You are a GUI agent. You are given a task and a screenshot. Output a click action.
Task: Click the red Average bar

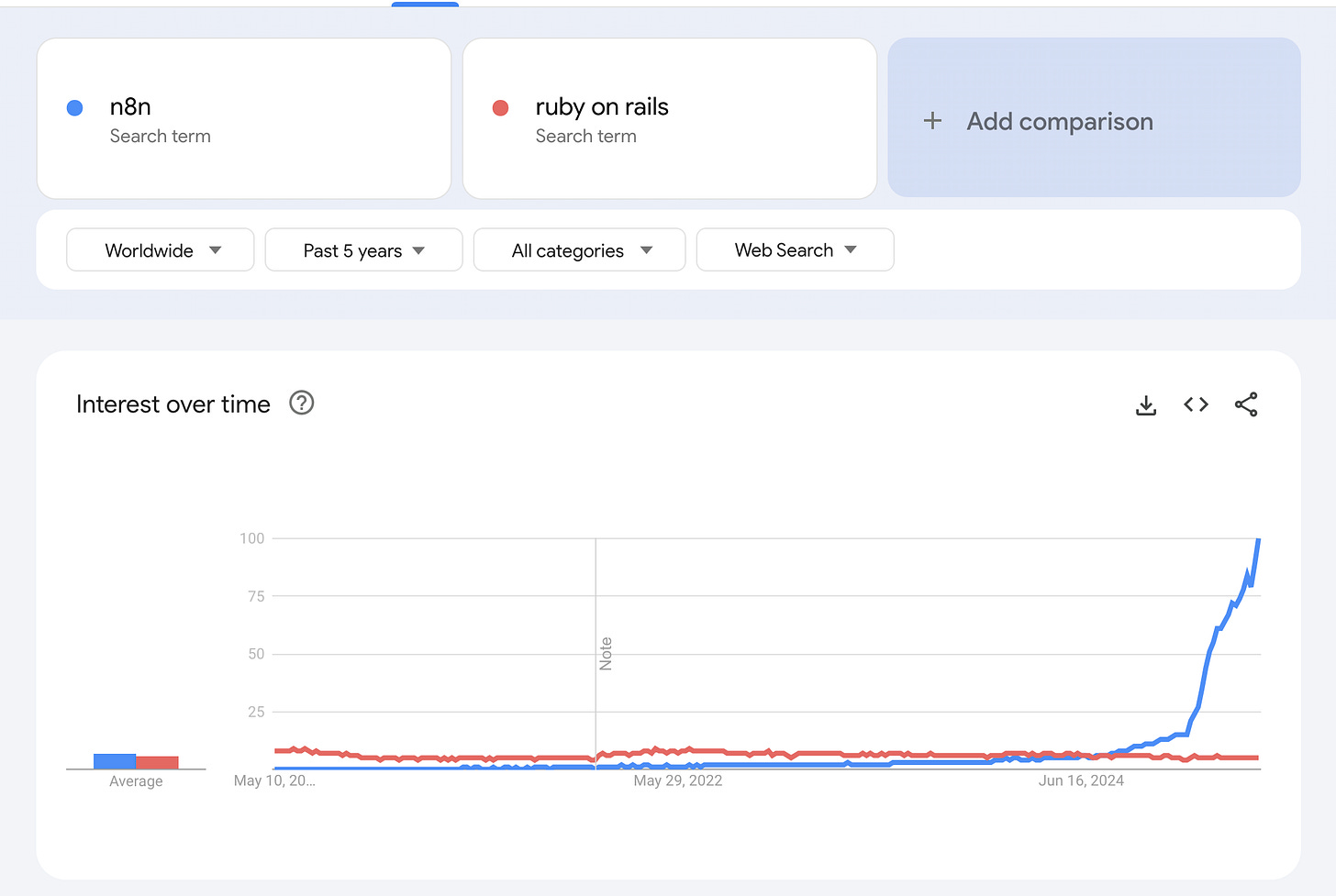tap(157, 762)
